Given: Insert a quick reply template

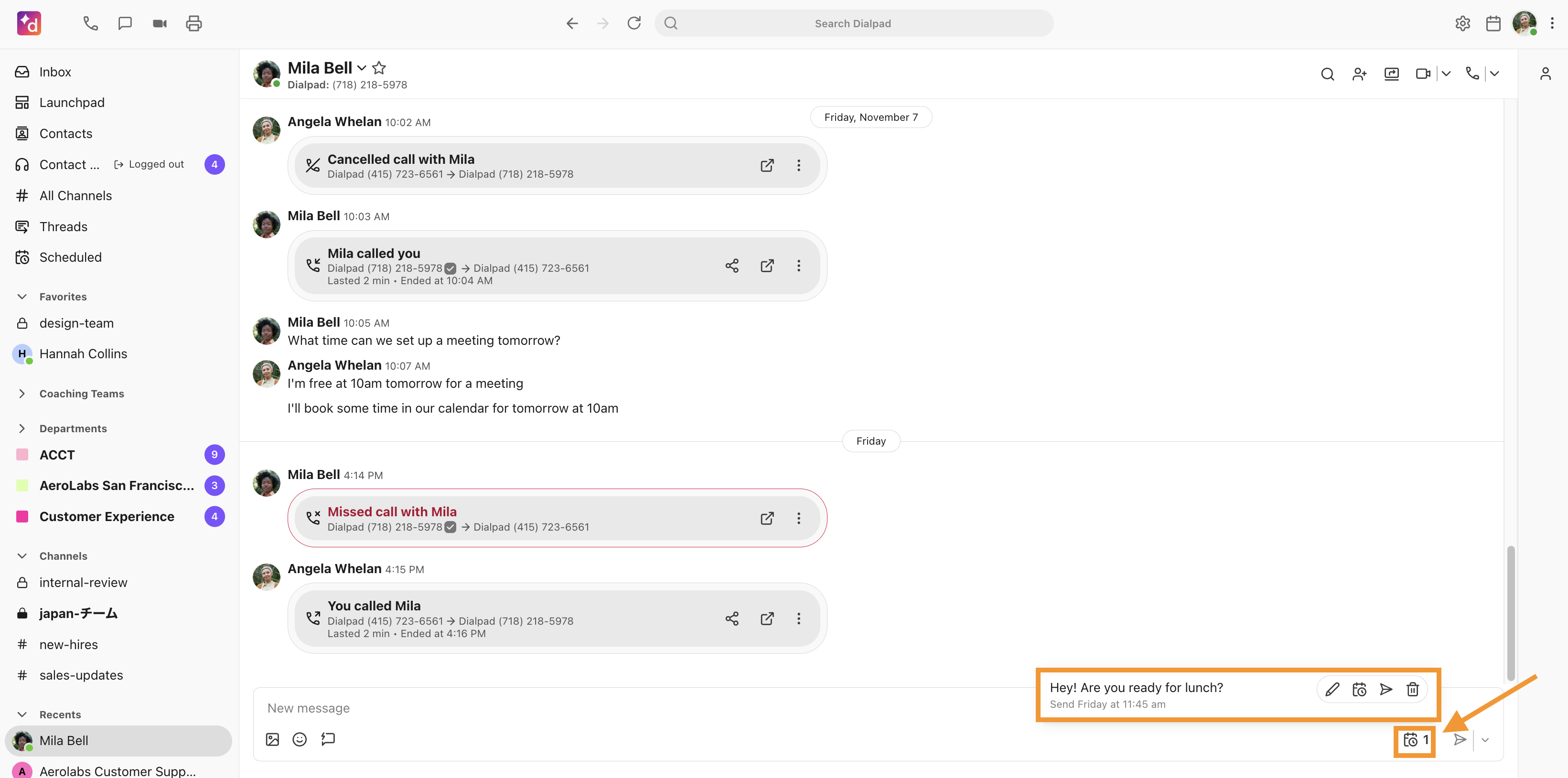Looking at the screenshot, I should coord(328,740).
